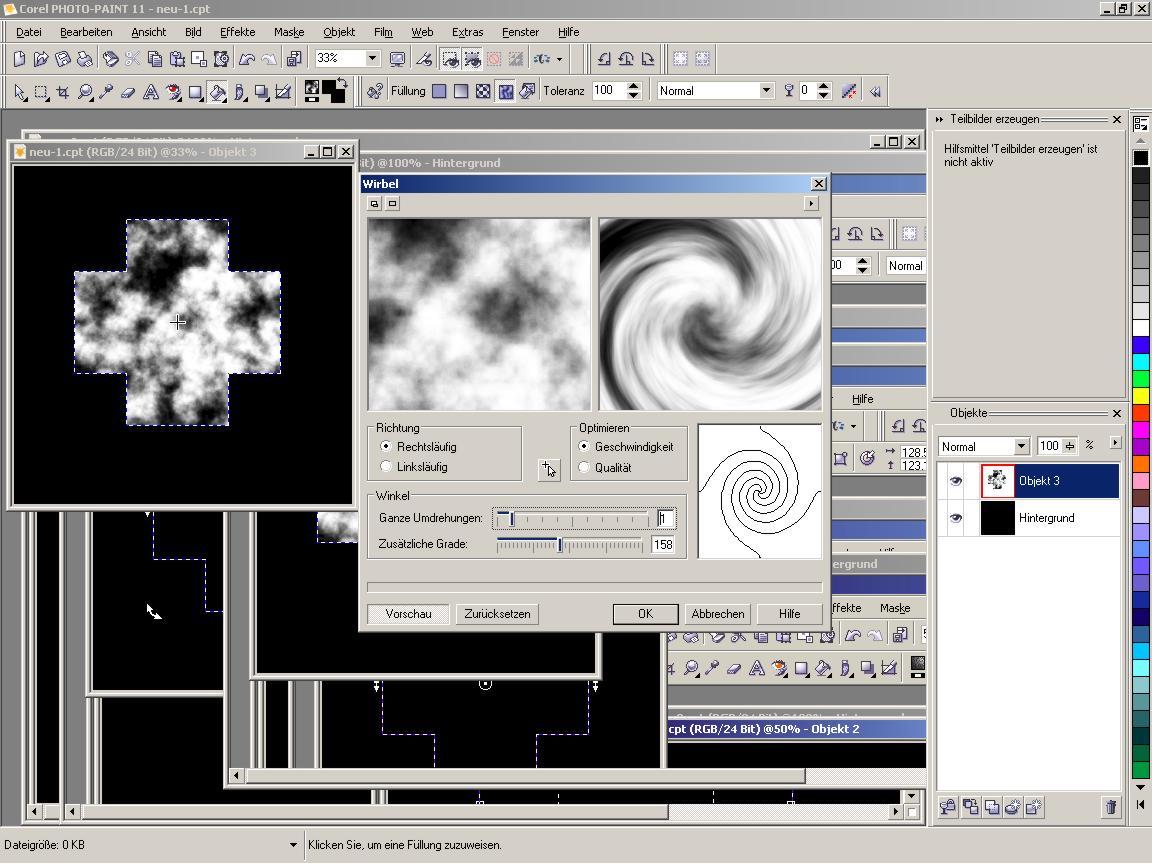Activate the Eyedropper tool
The image size is (1152, 864).
[x=106, y=92]
